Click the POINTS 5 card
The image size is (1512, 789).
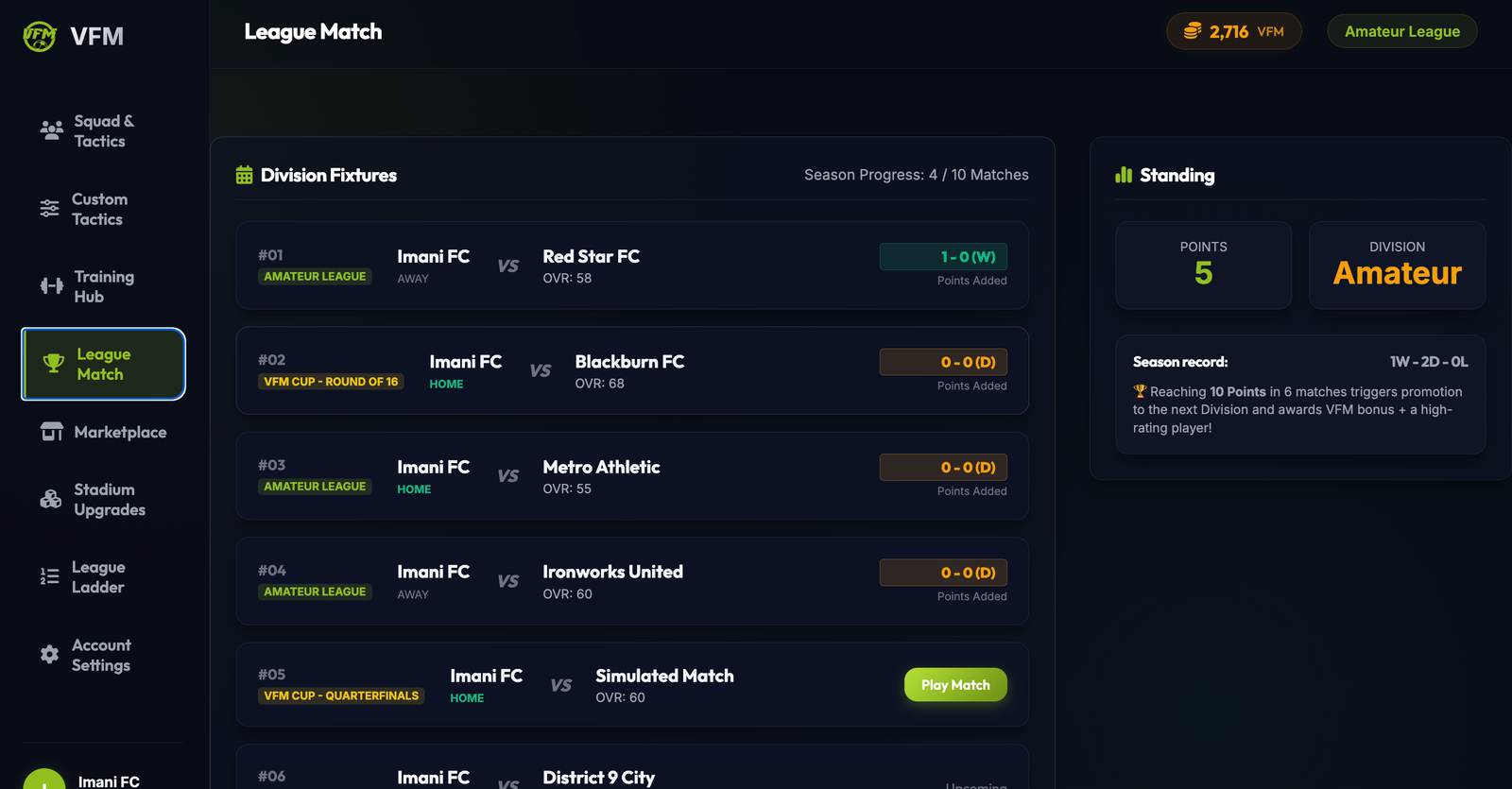[1203, 266]
